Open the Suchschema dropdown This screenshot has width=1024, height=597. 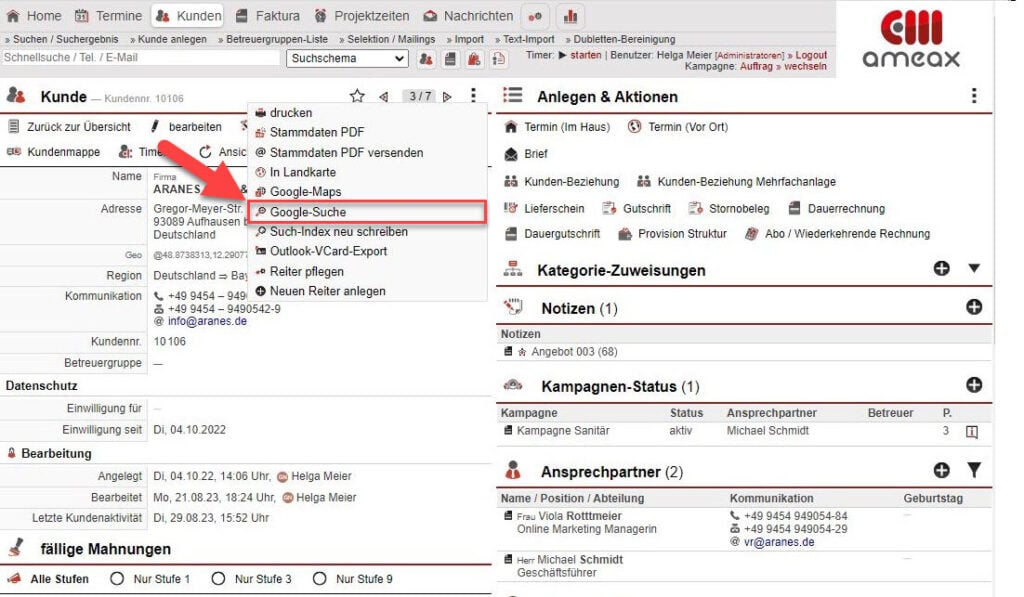(346, 59)
